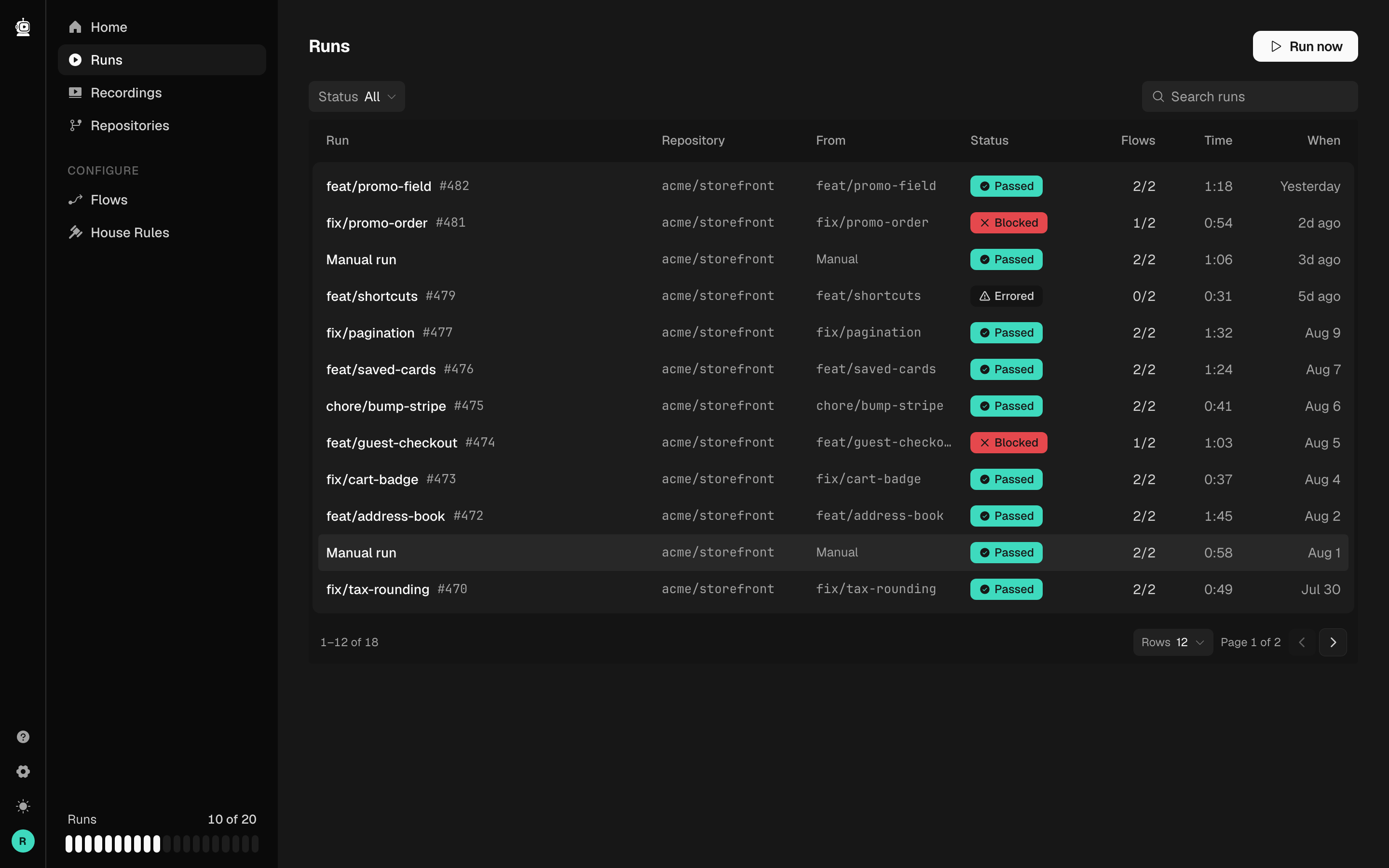
Task: Focus the Search runs field
Action: pyautogui.click(x=1250, y=96)
